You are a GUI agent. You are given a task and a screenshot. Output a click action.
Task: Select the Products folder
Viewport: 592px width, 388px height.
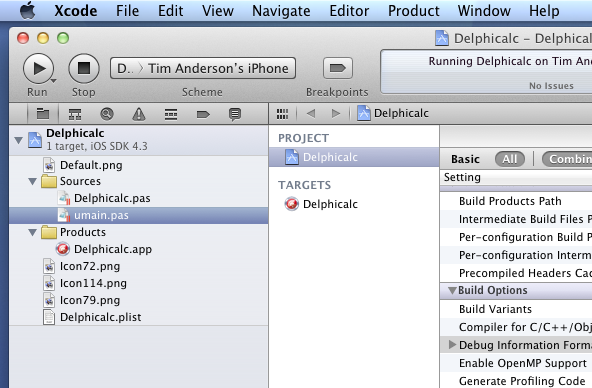coord(139,232)
